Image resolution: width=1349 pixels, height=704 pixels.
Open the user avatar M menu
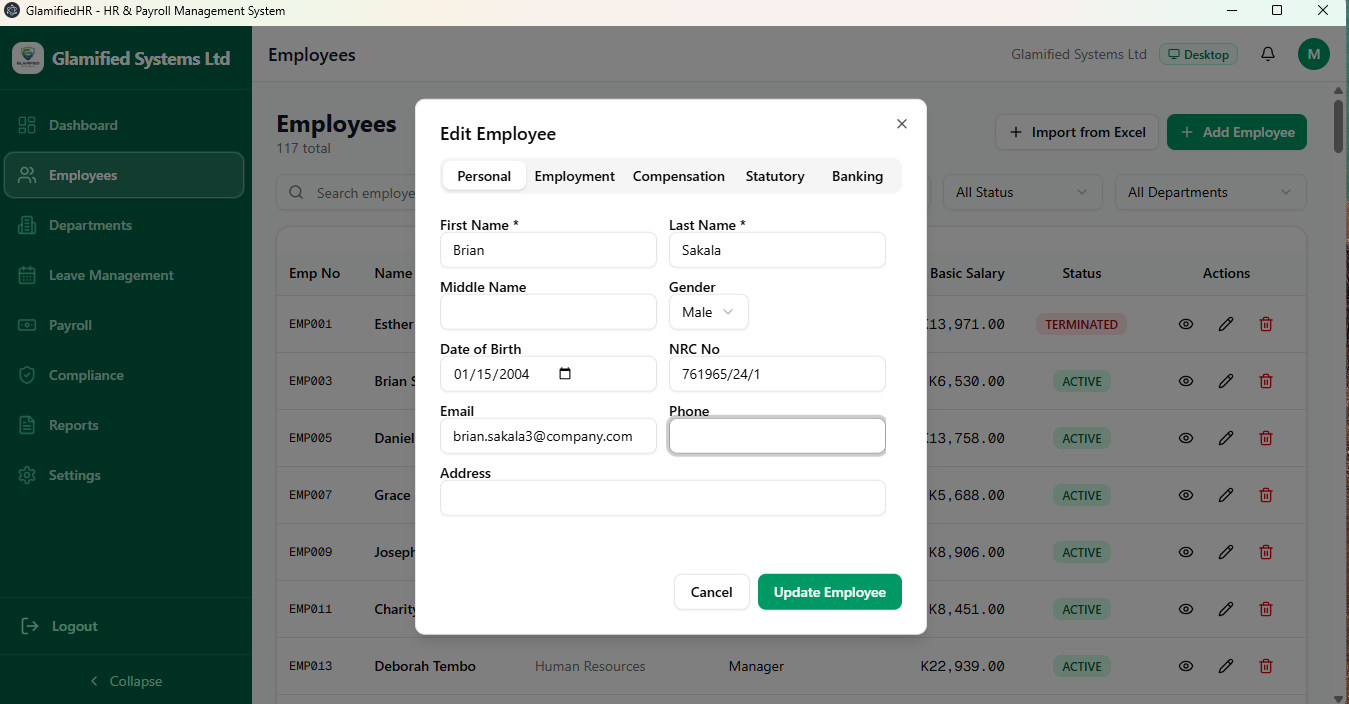(1314, 54)
